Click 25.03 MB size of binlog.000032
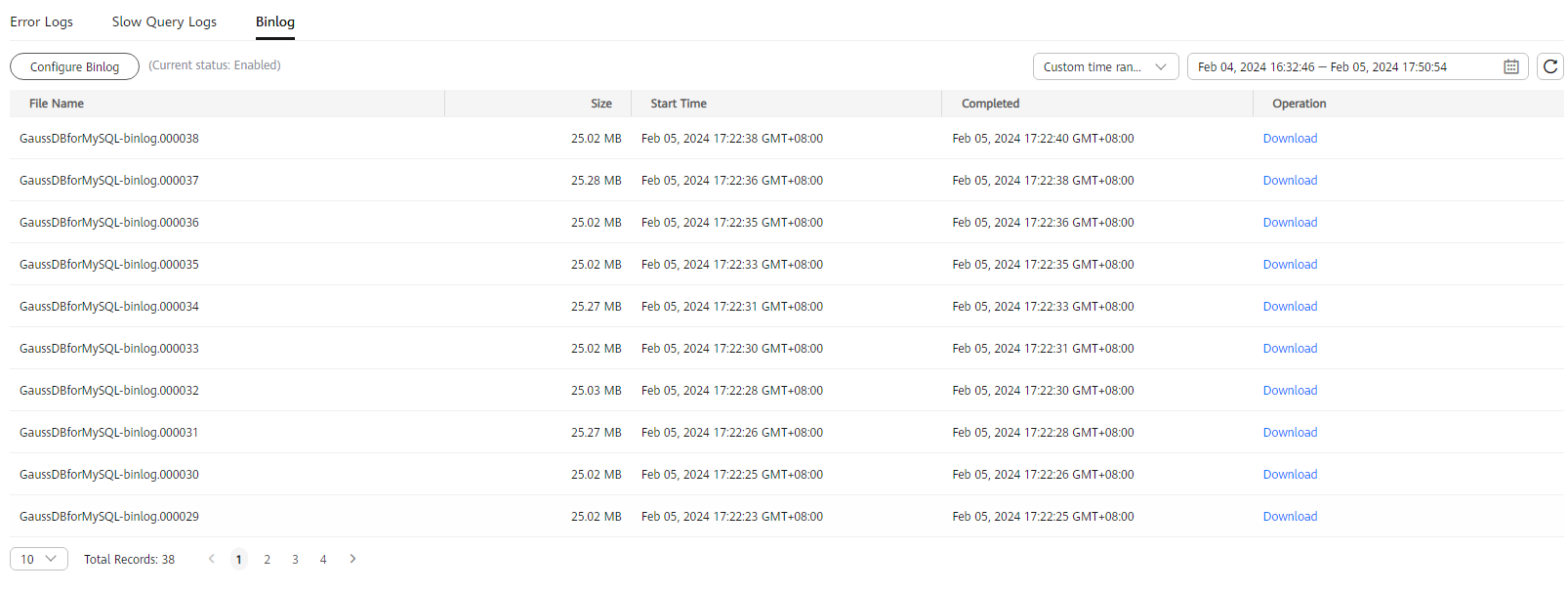This screenshot has width=1568, height=592. click(x=596, y=391)
